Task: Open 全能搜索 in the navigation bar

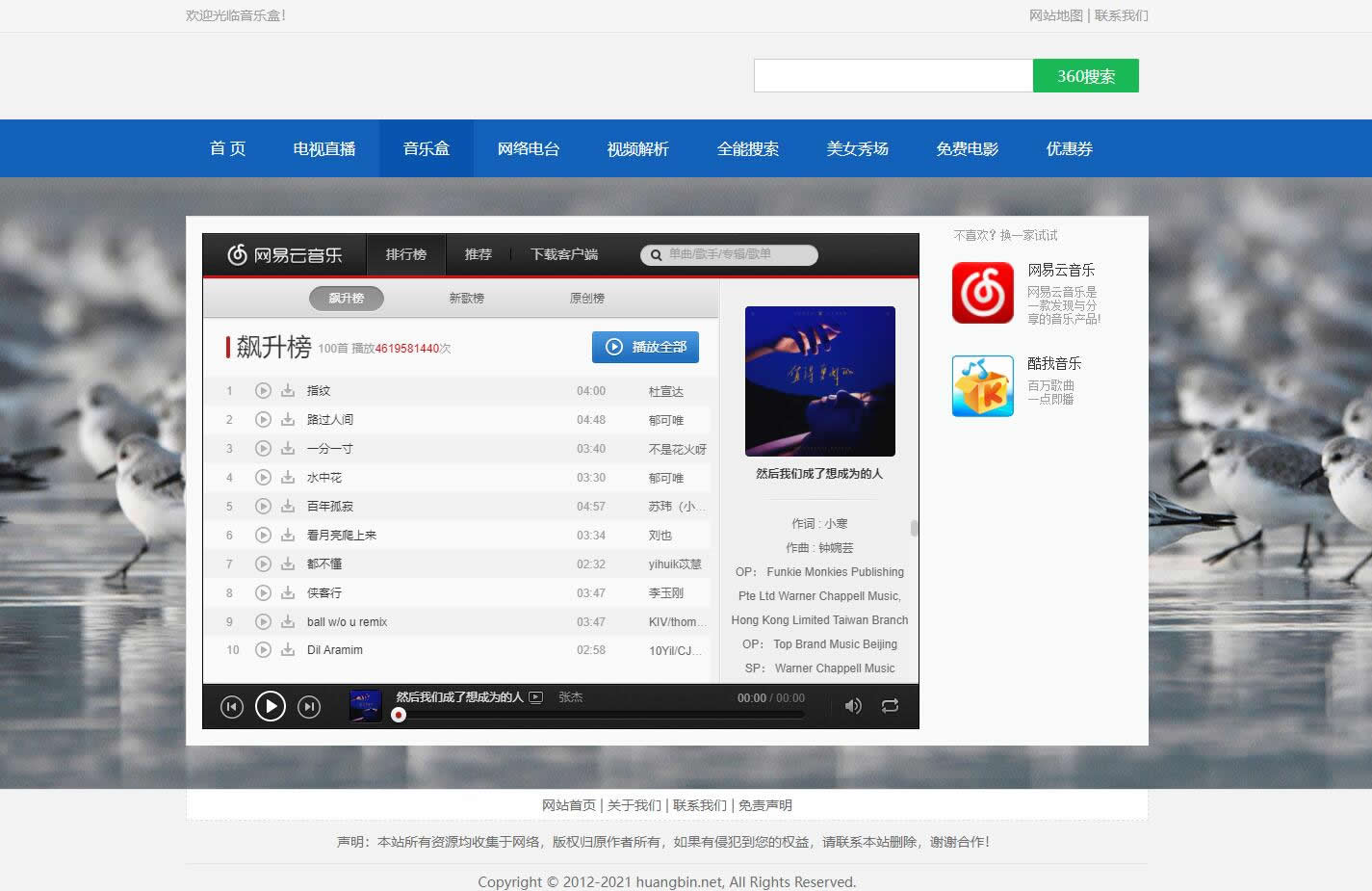Action: (x=748, y=149)
